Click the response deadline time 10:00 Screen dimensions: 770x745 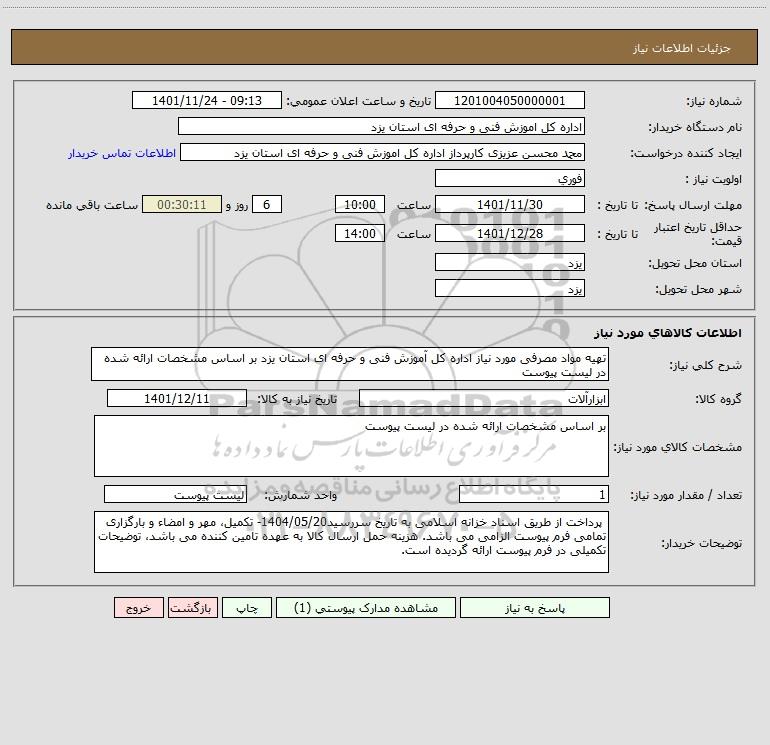(359, 204)
